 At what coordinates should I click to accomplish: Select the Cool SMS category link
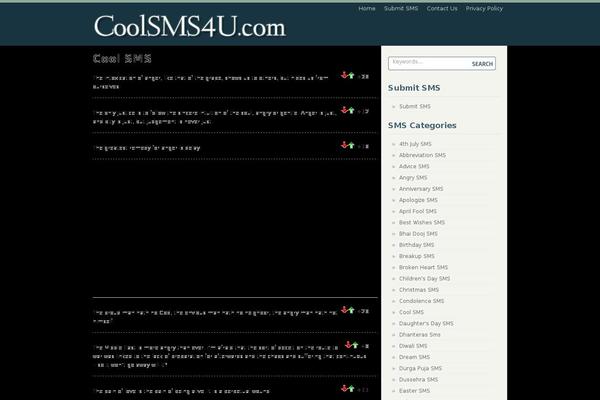point(411,312)
